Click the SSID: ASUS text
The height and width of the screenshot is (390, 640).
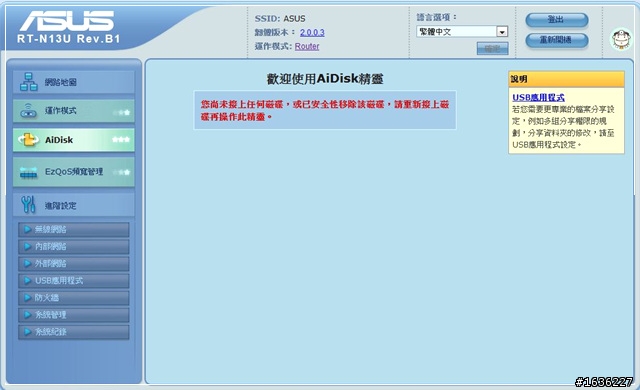tap(280, 19)
